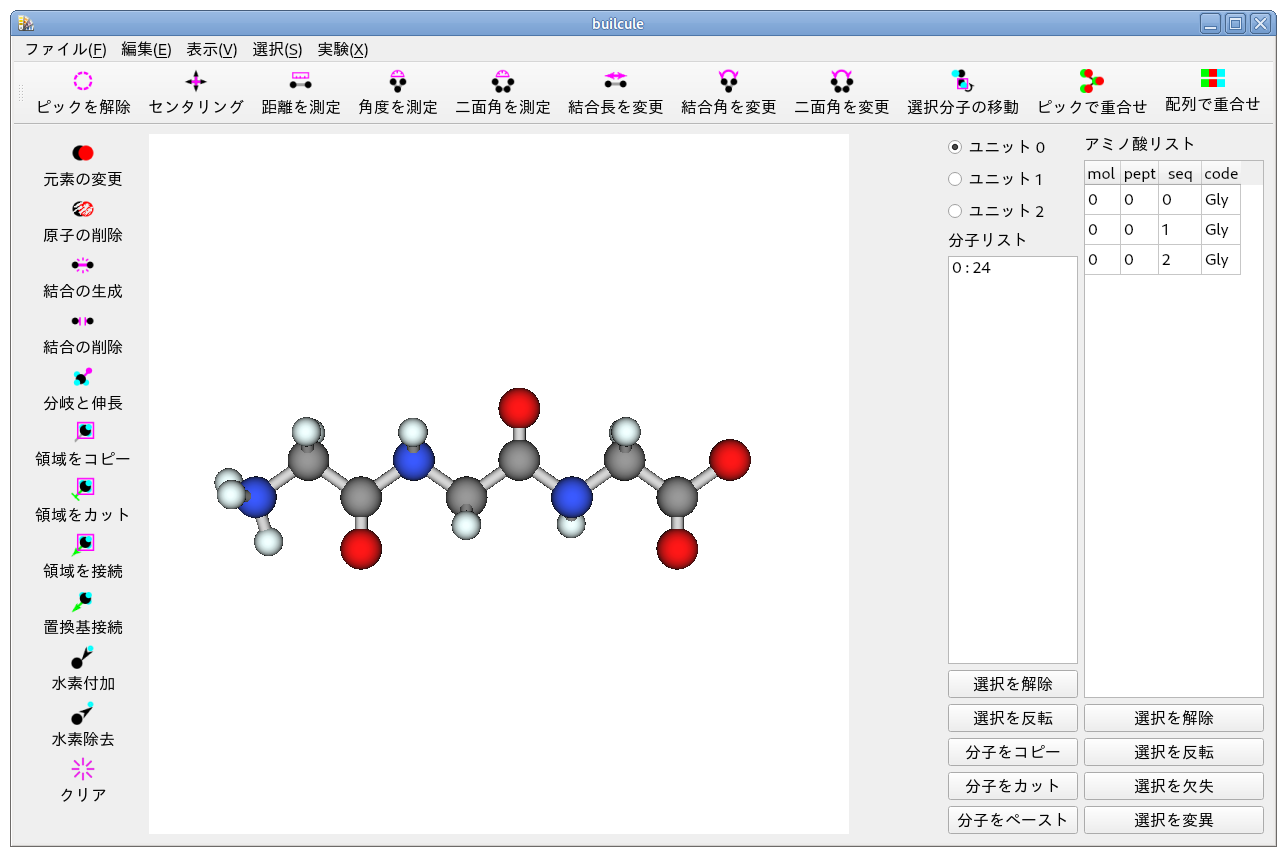The width and height of the screenshot is (1287, 857).
Task: Click the 分子をコピー button
Action: 1012,752
